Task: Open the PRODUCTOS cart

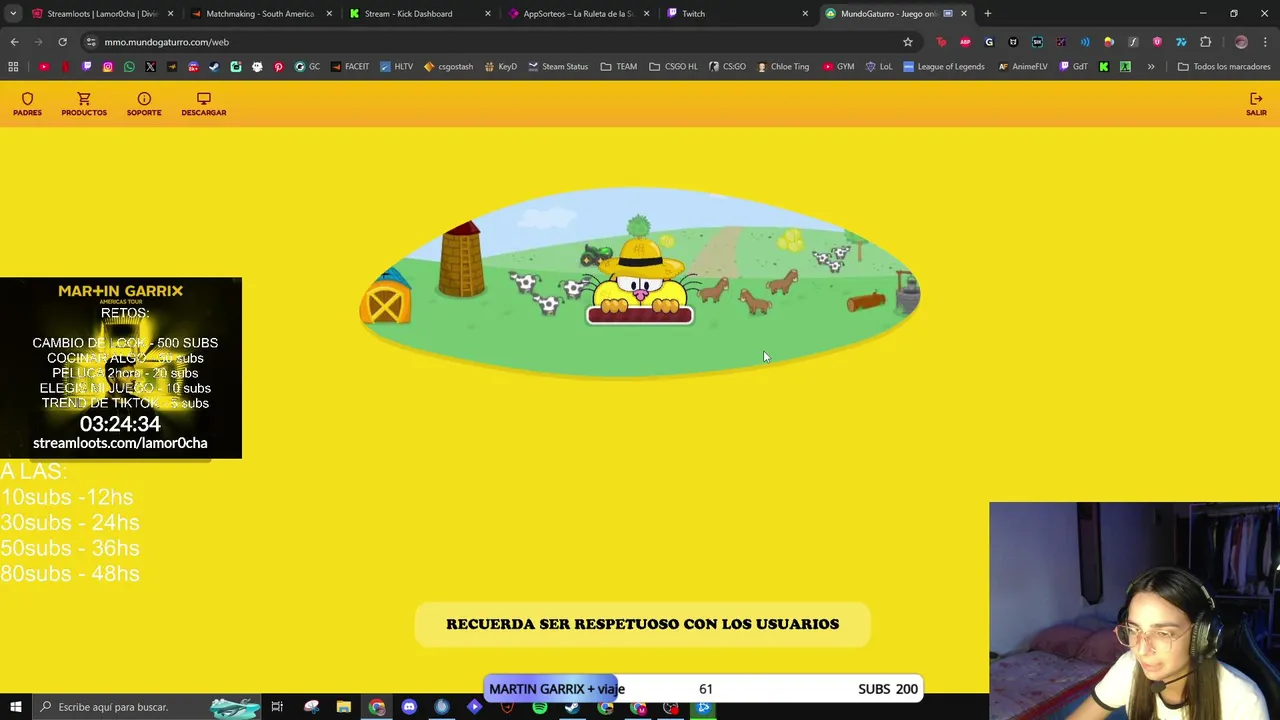Action: [84, 104]
